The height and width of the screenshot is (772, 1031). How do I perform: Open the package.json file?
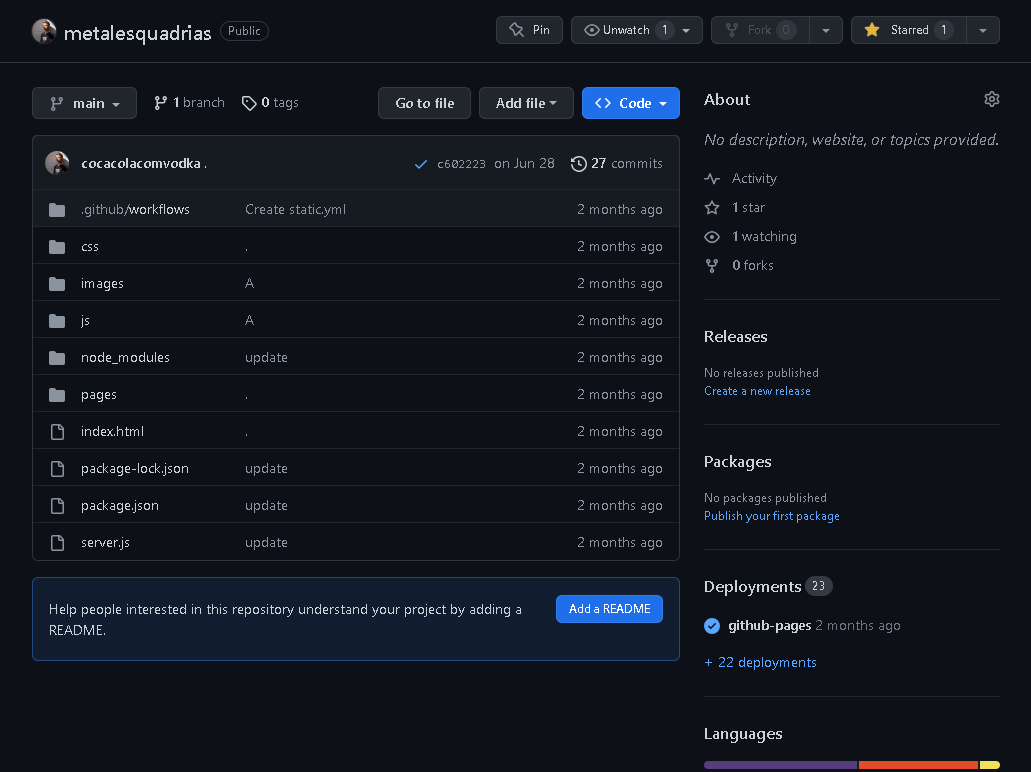(120, 505)
